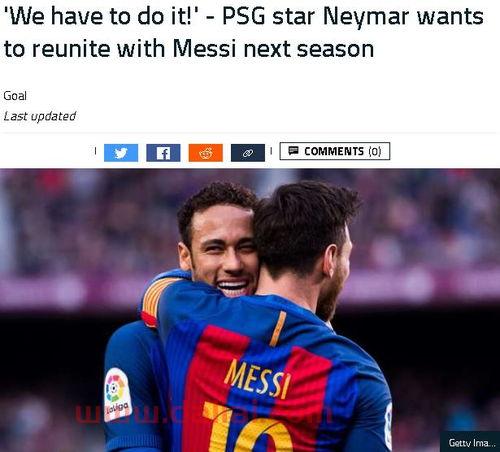Share the article on Reddit
500x452 pixels.
click(206, 153)
